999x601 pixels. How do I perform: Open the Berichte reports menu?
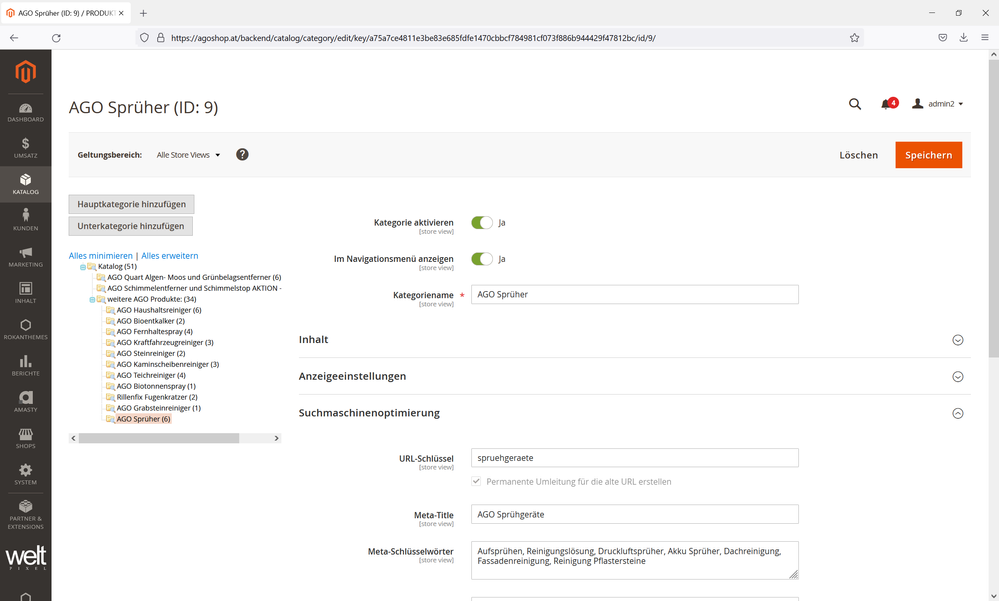[25, 365]
